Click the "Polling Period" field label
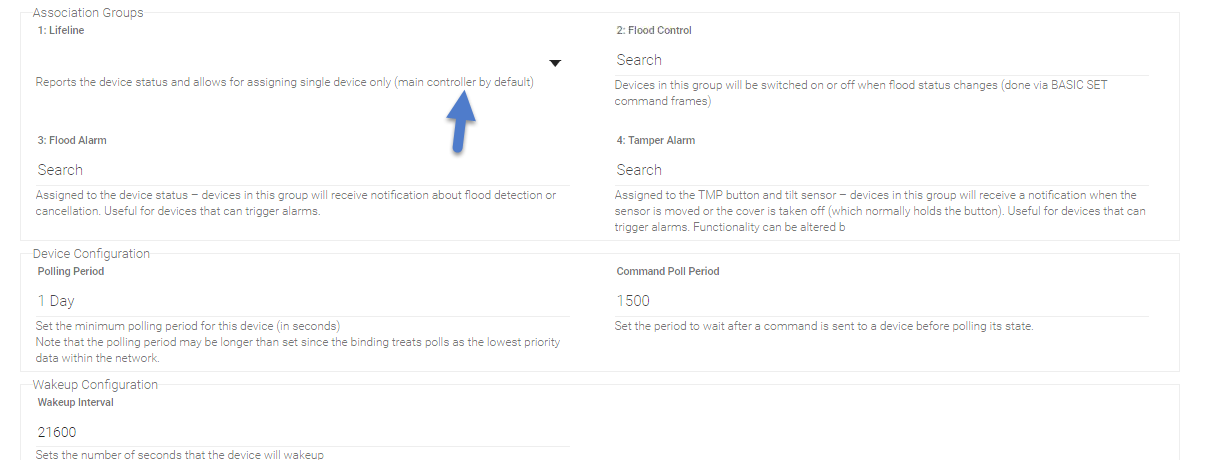 click(x=71, y=271)
